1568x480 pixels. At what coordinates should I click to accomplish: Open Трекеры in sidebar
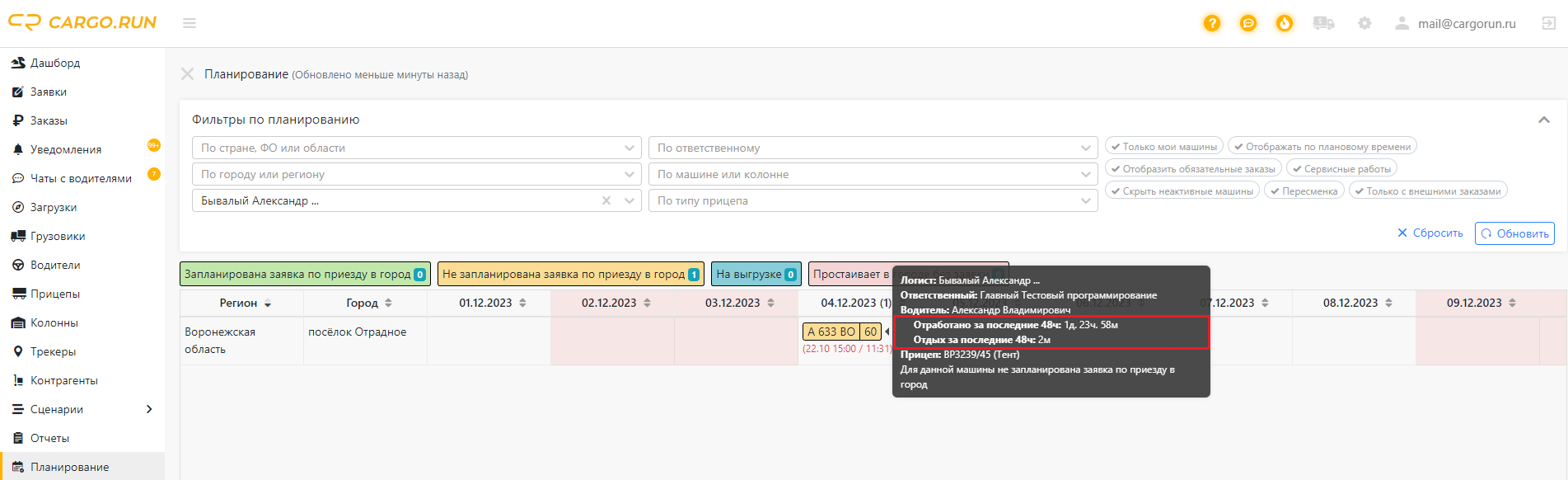click(82, 351)
